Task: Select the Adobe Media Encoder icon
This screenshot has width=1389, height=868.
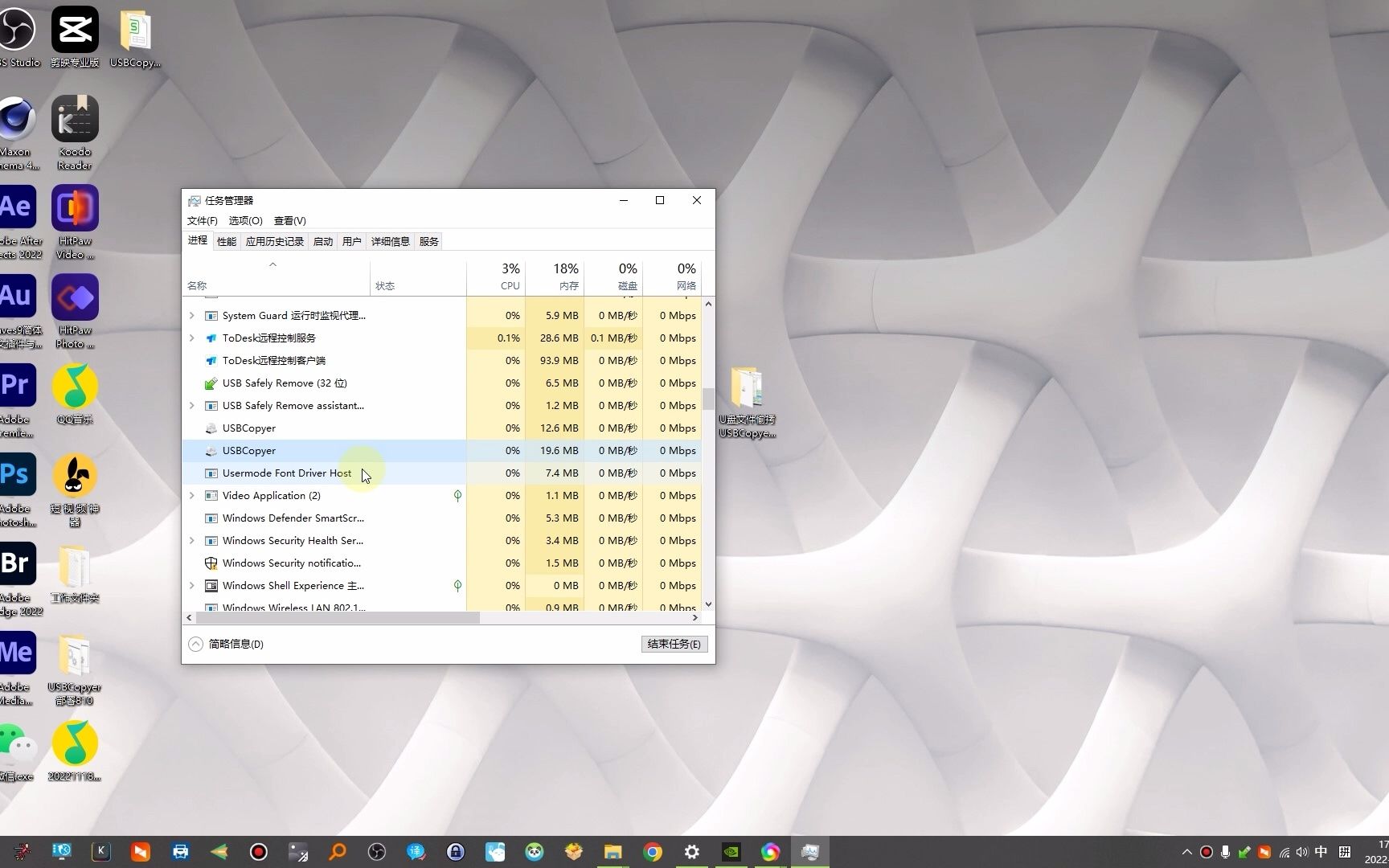Action: [x=18, y=669]
